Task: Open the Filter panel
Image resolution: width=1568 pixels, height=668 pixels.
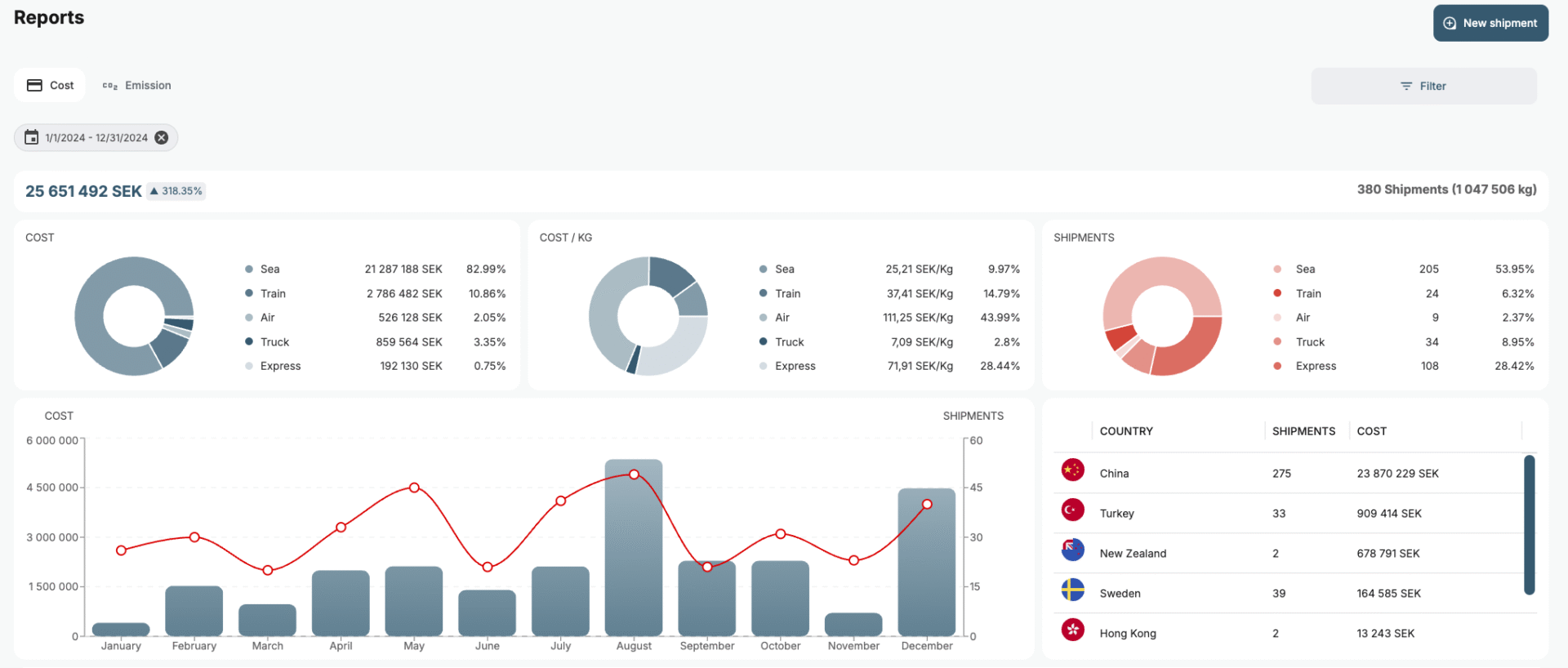Action: pyautogui.click(x=1423, y=86)
